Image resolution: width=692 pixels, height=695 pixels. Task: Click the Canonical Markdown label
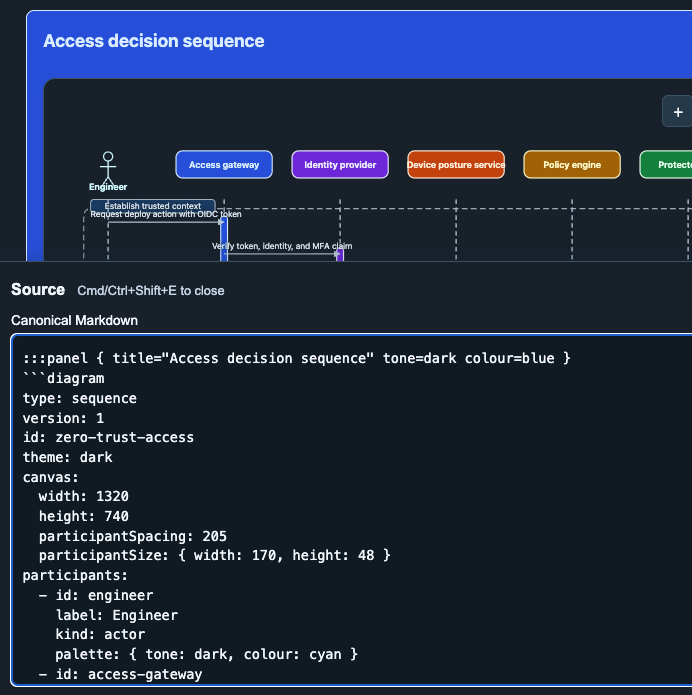[x=74, y=320]
